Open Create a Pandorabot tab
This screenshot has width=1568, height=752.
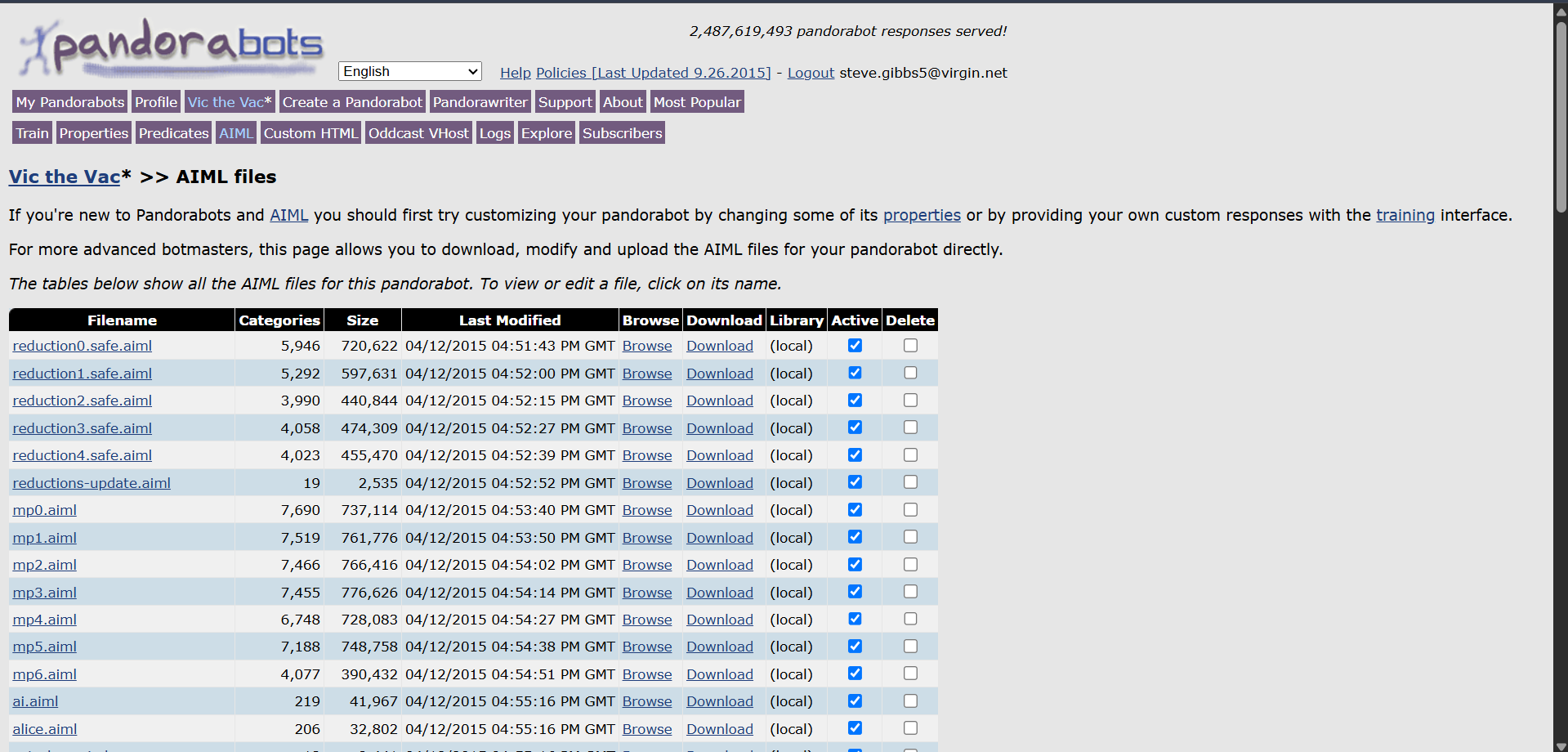pyautogui.click(x=352, y=102)
